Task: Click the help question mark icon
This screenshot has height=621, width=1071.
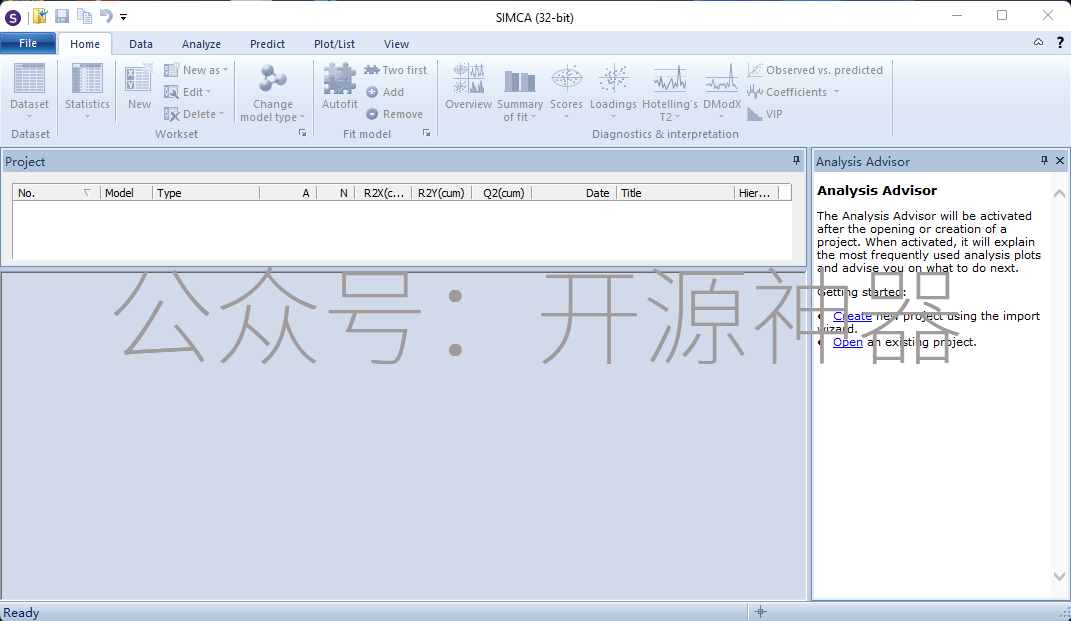Action: click(1060, 42)
